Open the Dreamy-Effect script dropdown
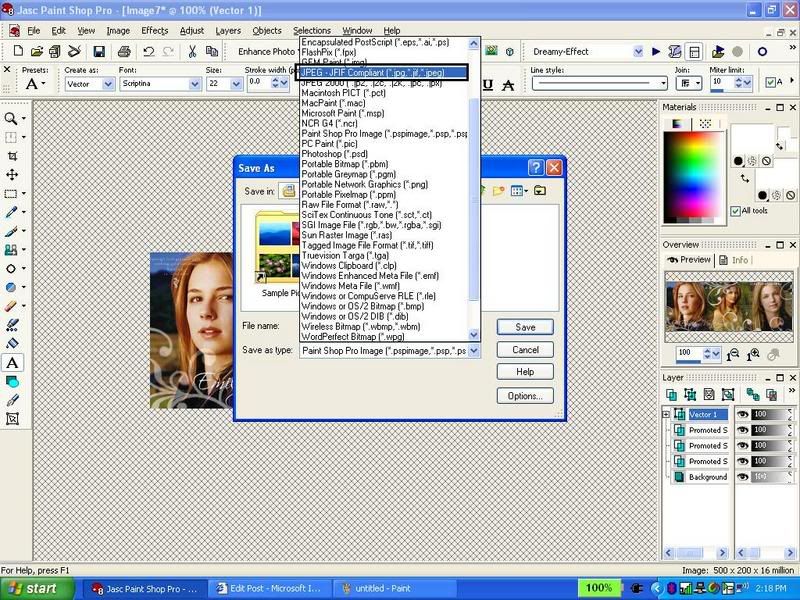800x600 pixels. coord(638,52)
